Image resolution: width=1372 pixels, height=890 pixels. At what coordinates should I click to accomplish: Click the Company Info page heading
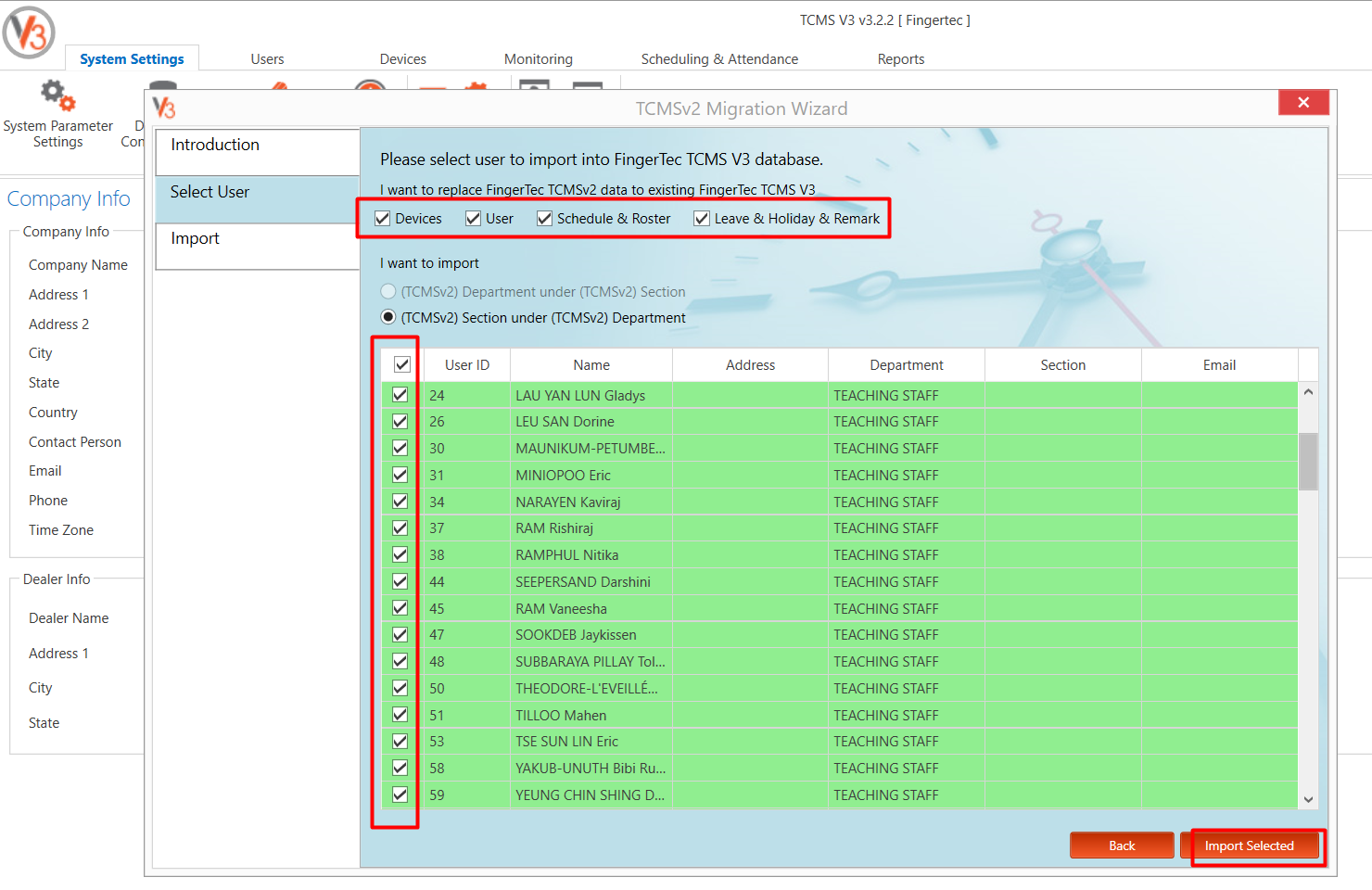[69, 198]
